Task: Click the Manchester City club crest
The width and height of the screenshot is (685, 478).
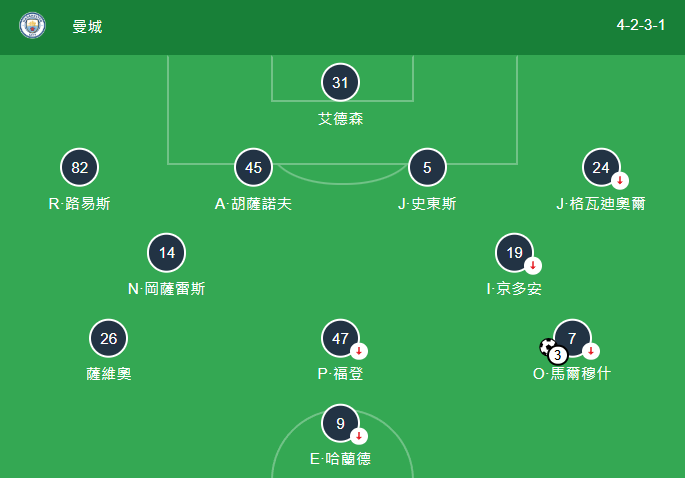Action: click(32, 25)
